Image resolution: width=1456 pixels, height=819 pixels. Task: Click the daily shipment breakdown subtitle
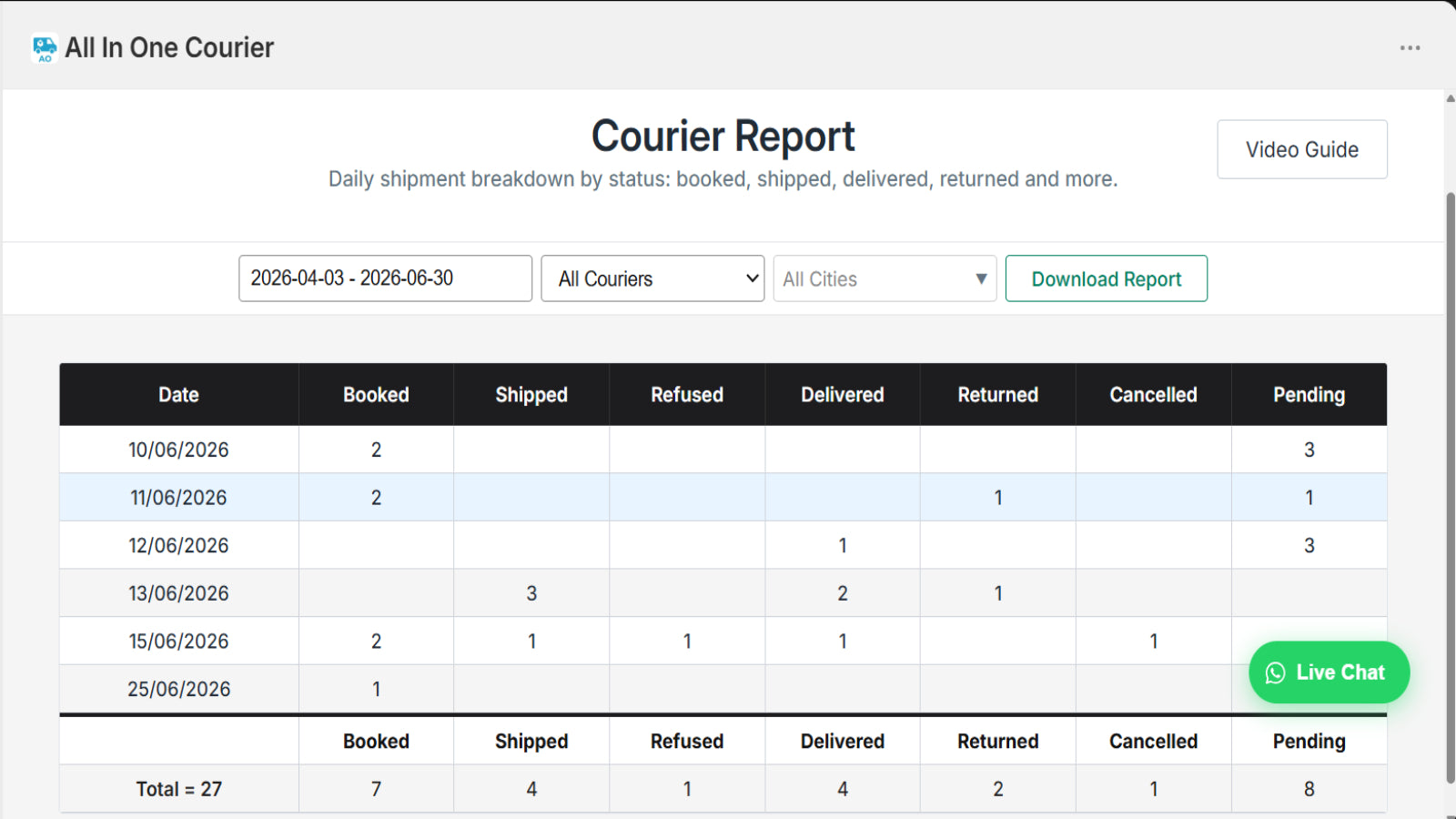tap(723, 179)
